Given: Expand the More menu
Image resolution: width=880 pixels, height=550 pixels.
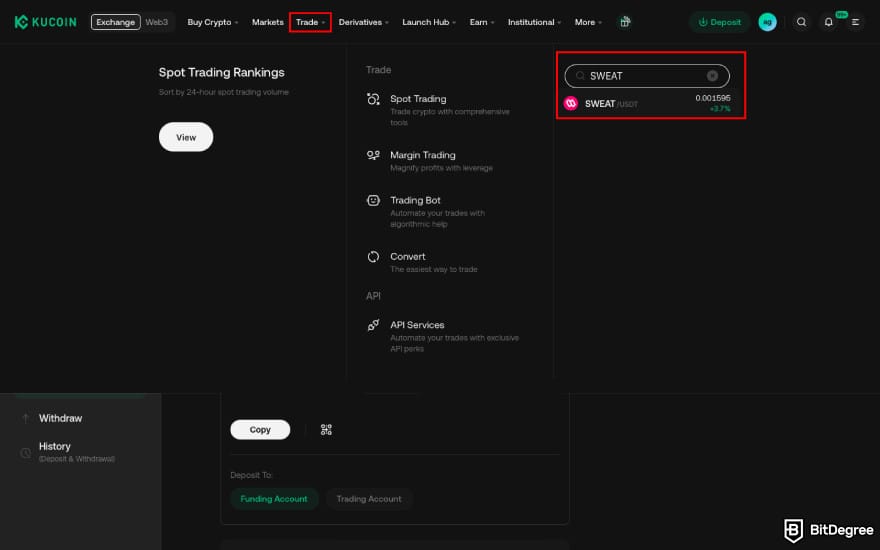Looking at the screenshot, I should tap(588, 22).
